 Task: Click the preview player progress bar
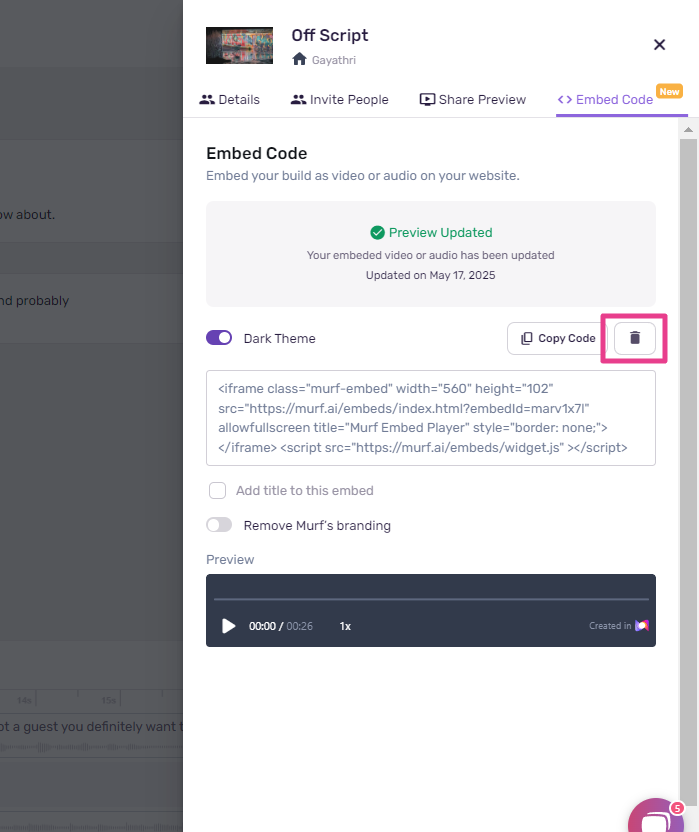click(431, 599)
